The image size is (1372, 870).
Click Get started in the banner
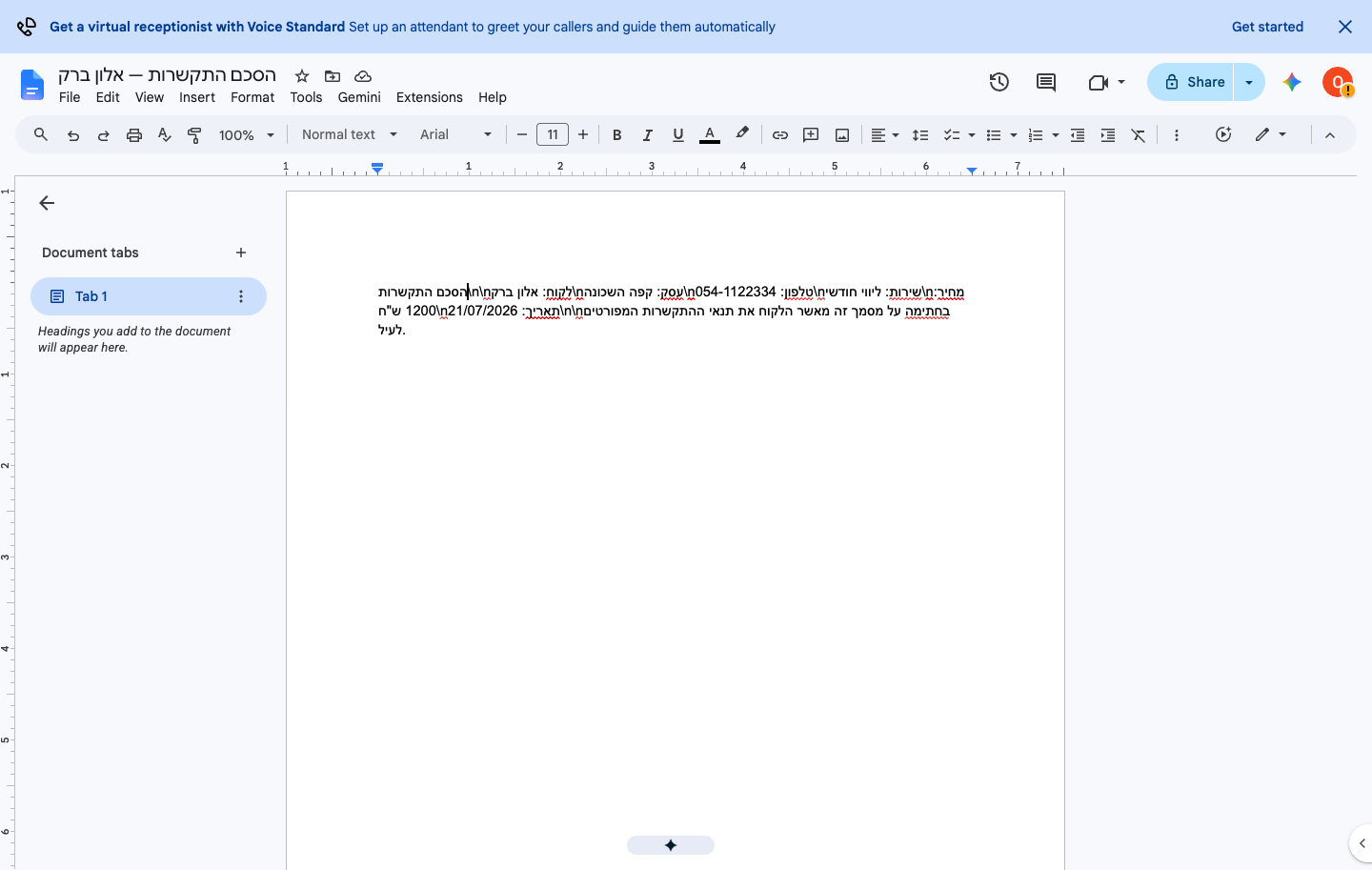click(x=1267, y=27)
